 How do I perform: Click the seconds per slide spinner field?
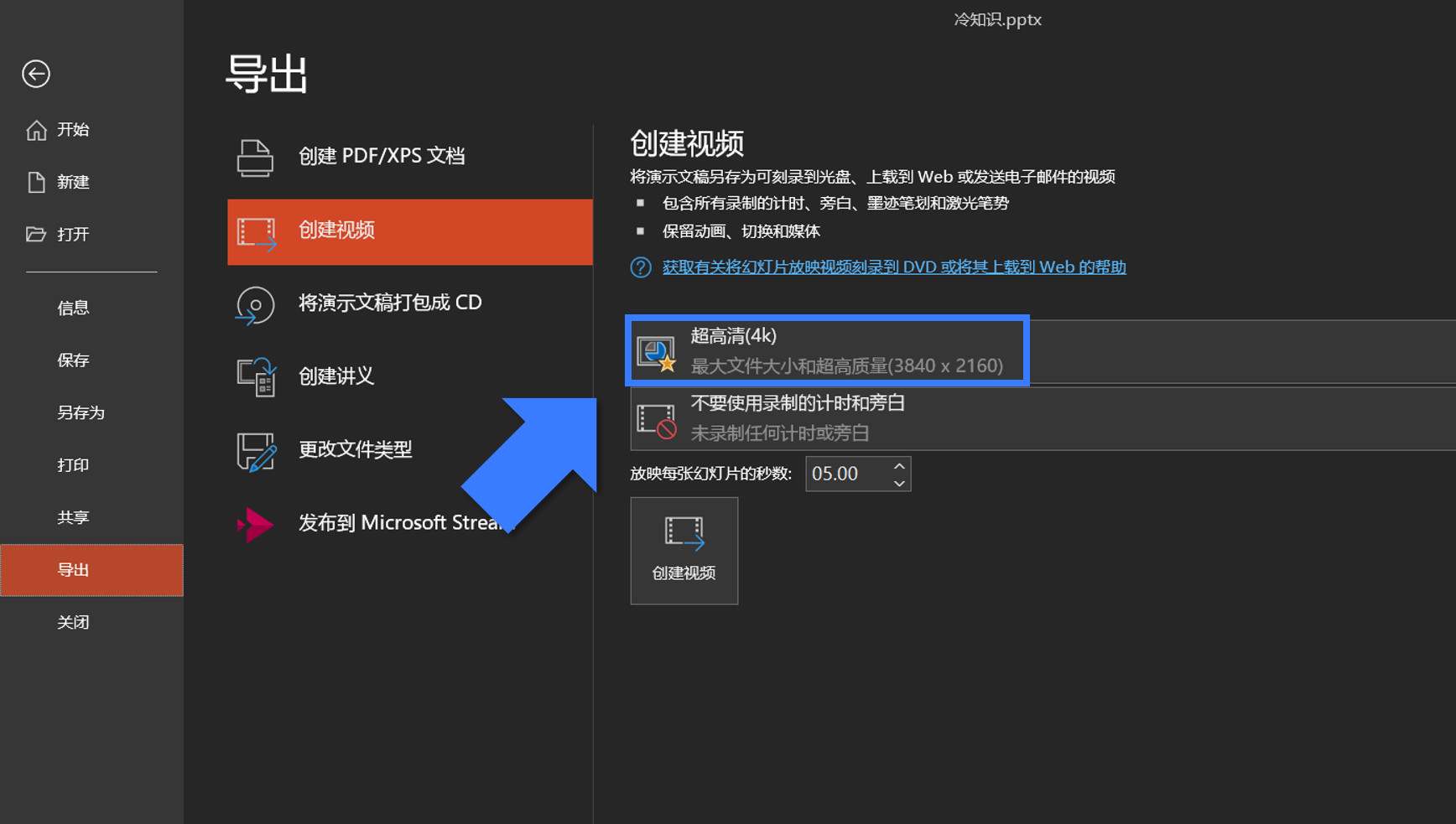pos(847,474)
